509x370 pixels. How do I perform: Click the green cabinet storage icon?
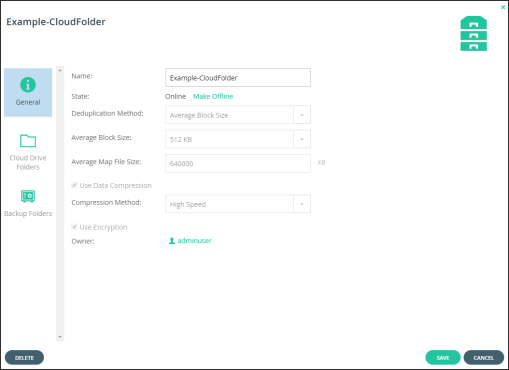click(x=473, y=34)
